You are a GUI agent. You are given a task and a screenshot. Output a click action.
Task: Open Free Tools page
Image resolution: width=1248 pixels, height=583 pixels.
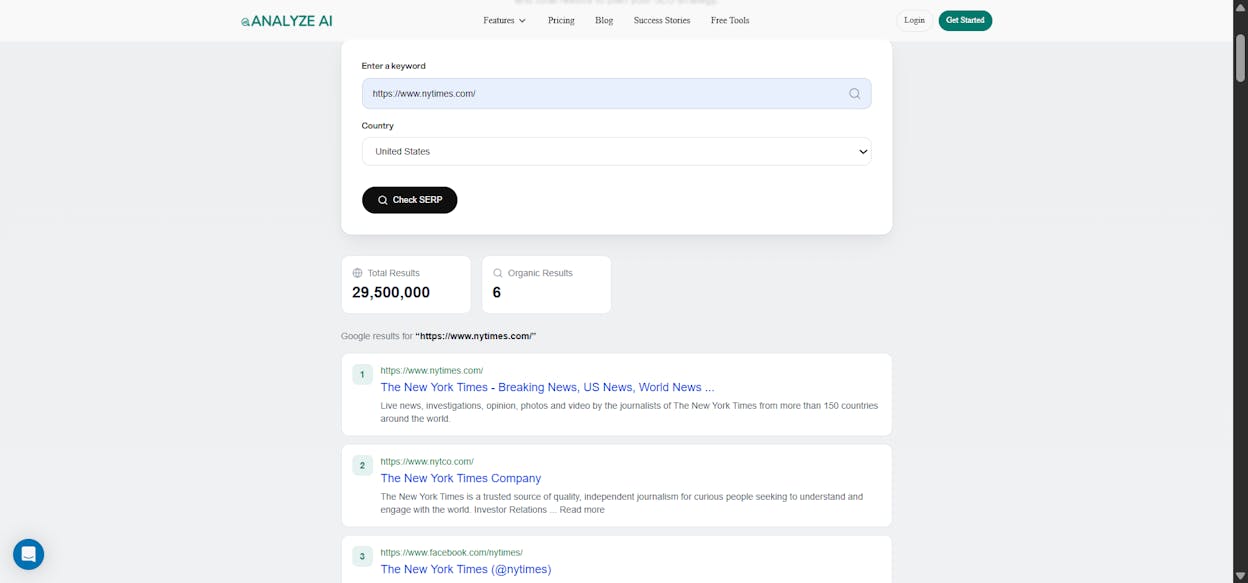click(x=730, y=20)
